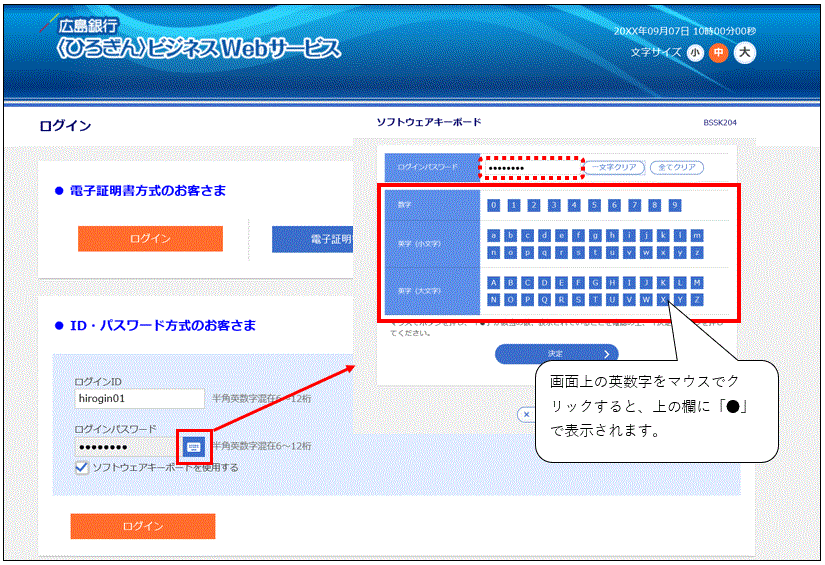Click the 広島銀行 logo in header

(87, 25)
